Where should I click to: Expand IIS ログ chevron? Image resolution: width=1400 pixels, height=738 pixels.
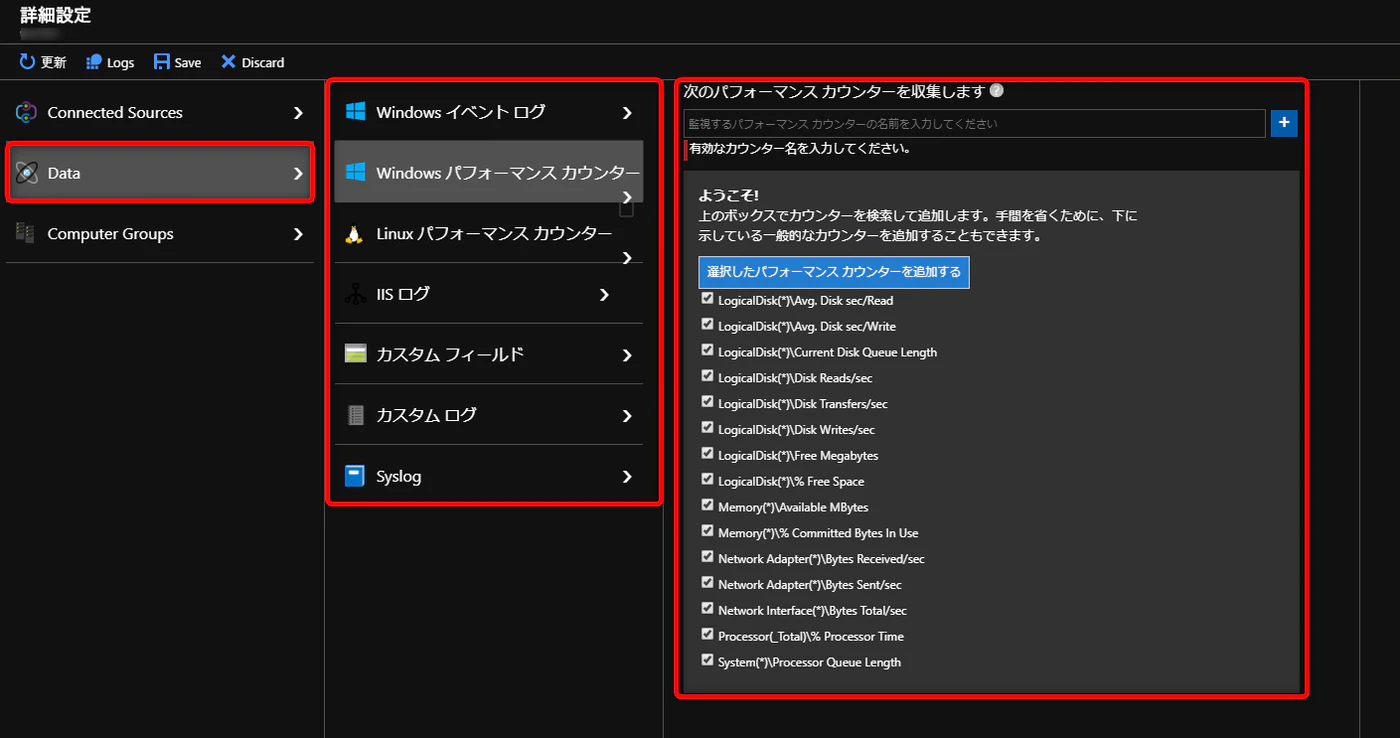click(x=604, y=294)
